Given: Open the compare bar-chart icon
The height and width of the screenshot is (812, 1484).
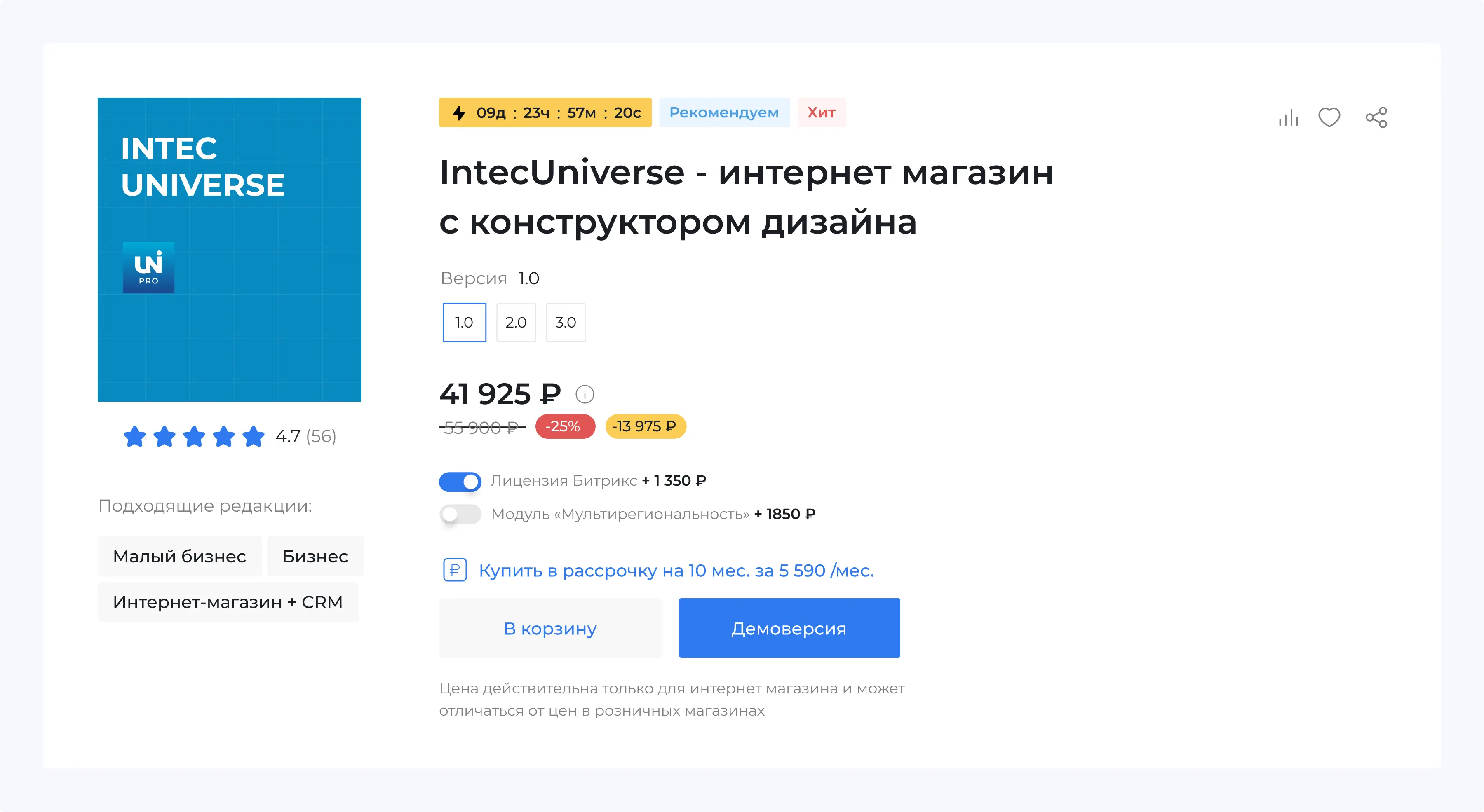Looking at the screenshot, I should 1288,117.
